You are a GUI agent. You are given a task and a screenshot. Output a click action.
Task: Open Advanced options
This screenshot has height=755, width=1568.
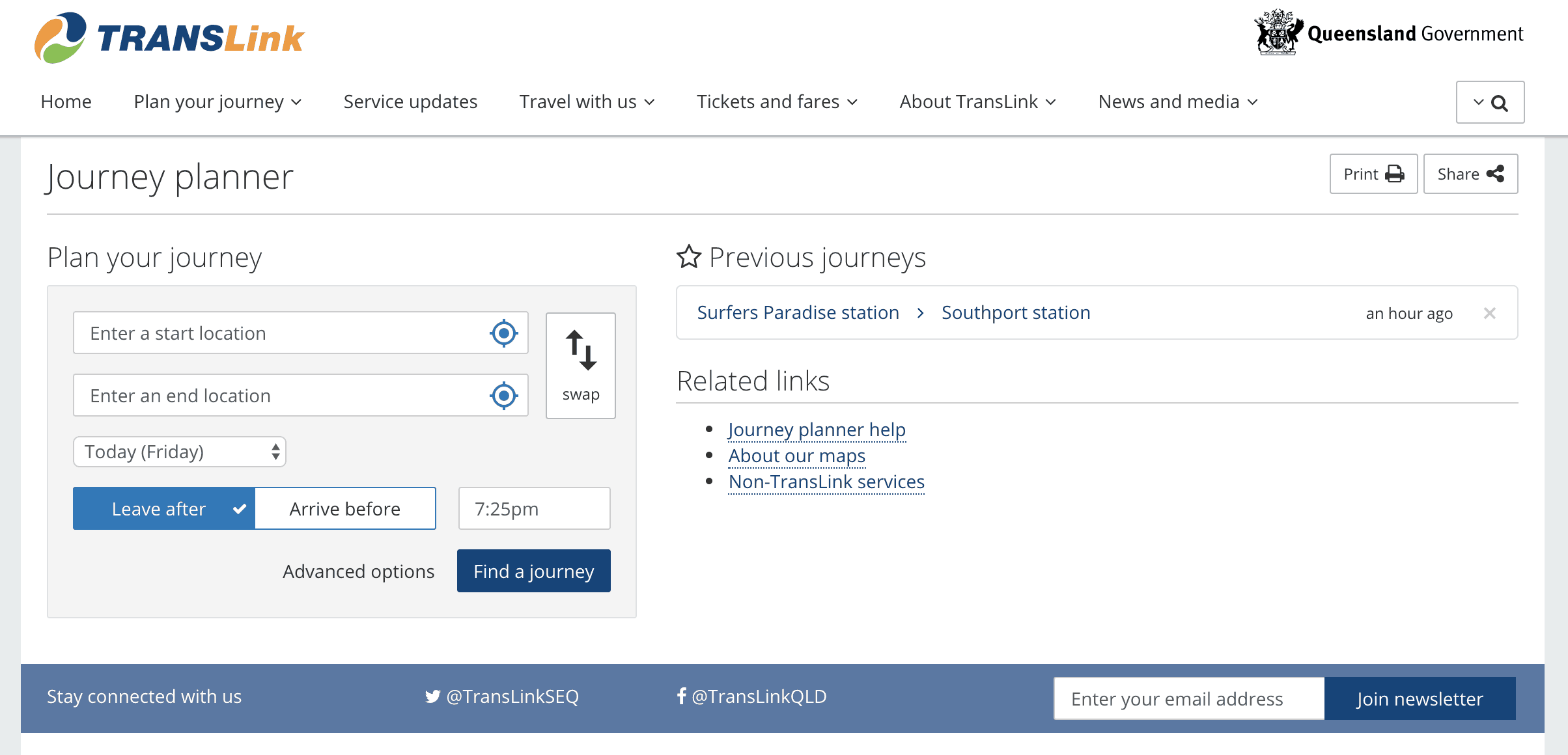[x=358, y=571]
